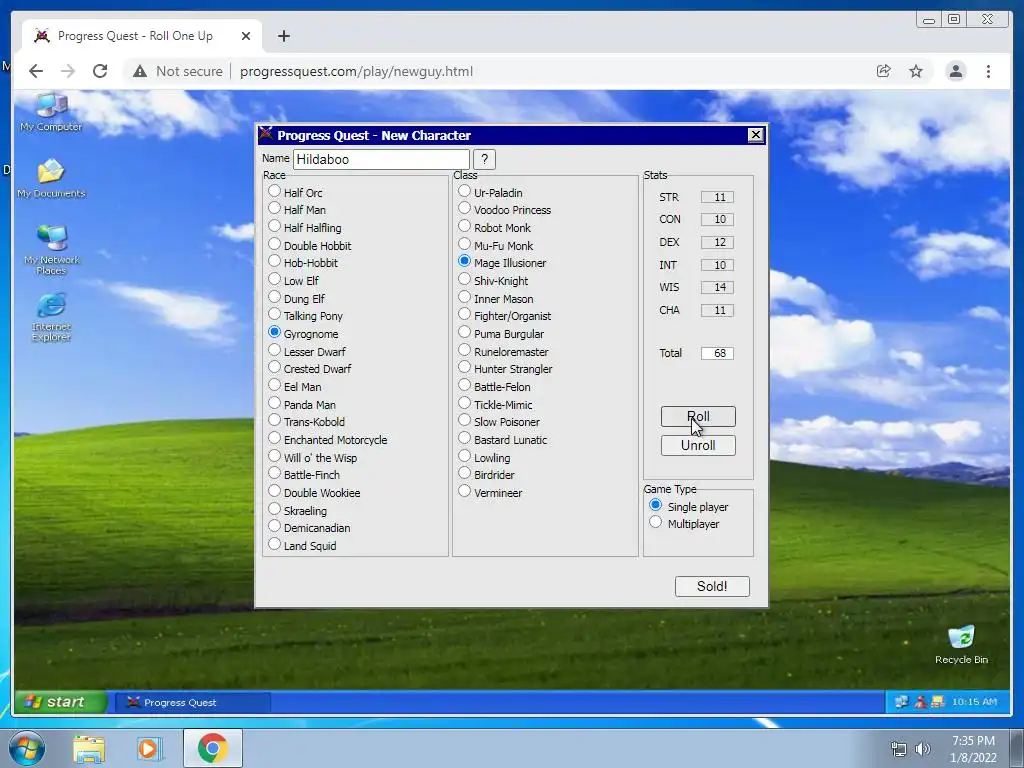Open a new browser tab
The image size is (1024, 768).
coord(283,36)
